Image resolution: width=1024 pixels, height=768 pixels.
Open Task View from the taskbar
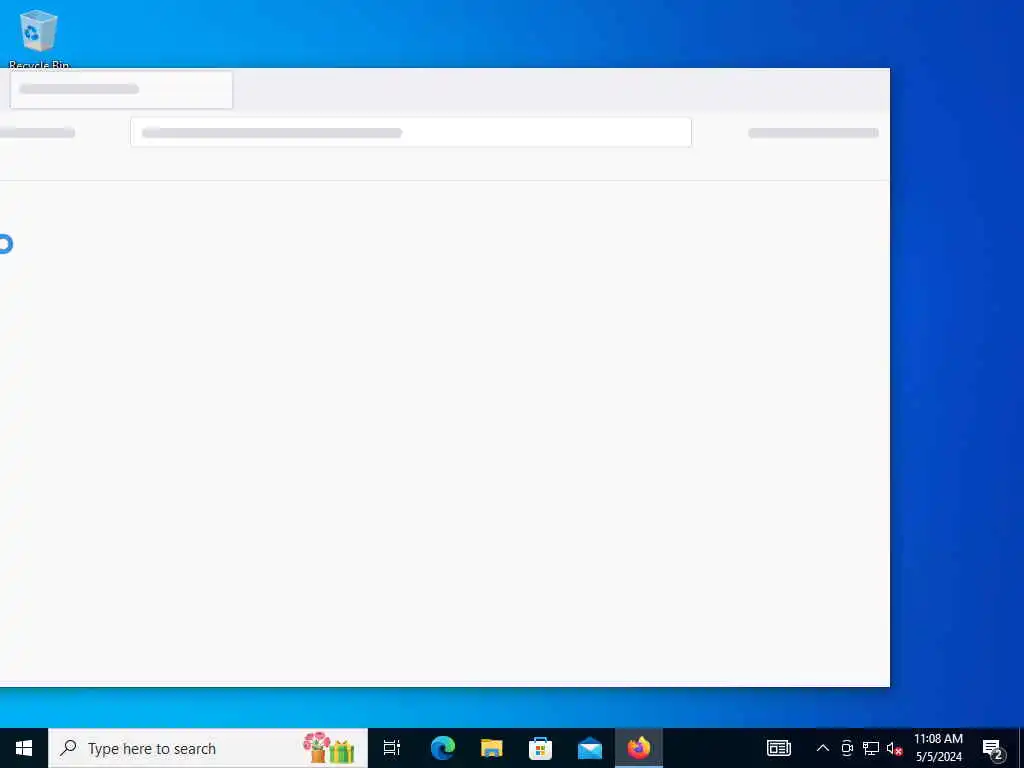click(x=392, y=748)
